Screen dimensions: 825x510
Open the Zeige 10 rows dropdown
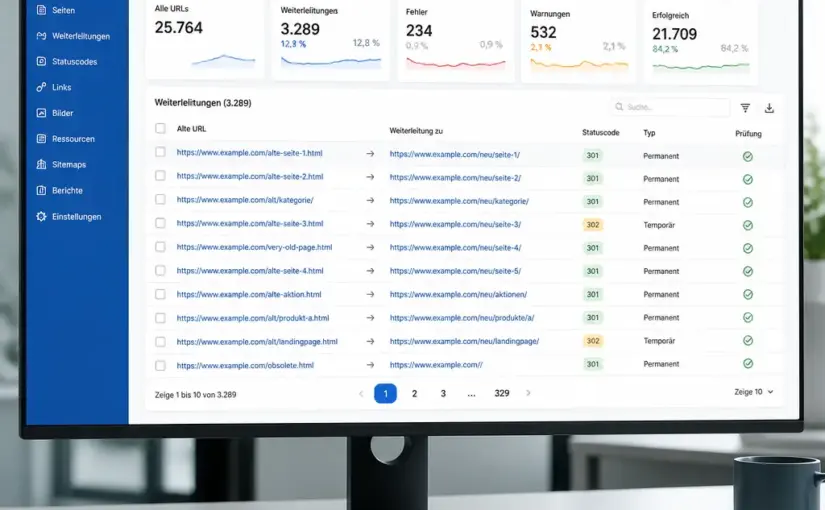[754, 392]
